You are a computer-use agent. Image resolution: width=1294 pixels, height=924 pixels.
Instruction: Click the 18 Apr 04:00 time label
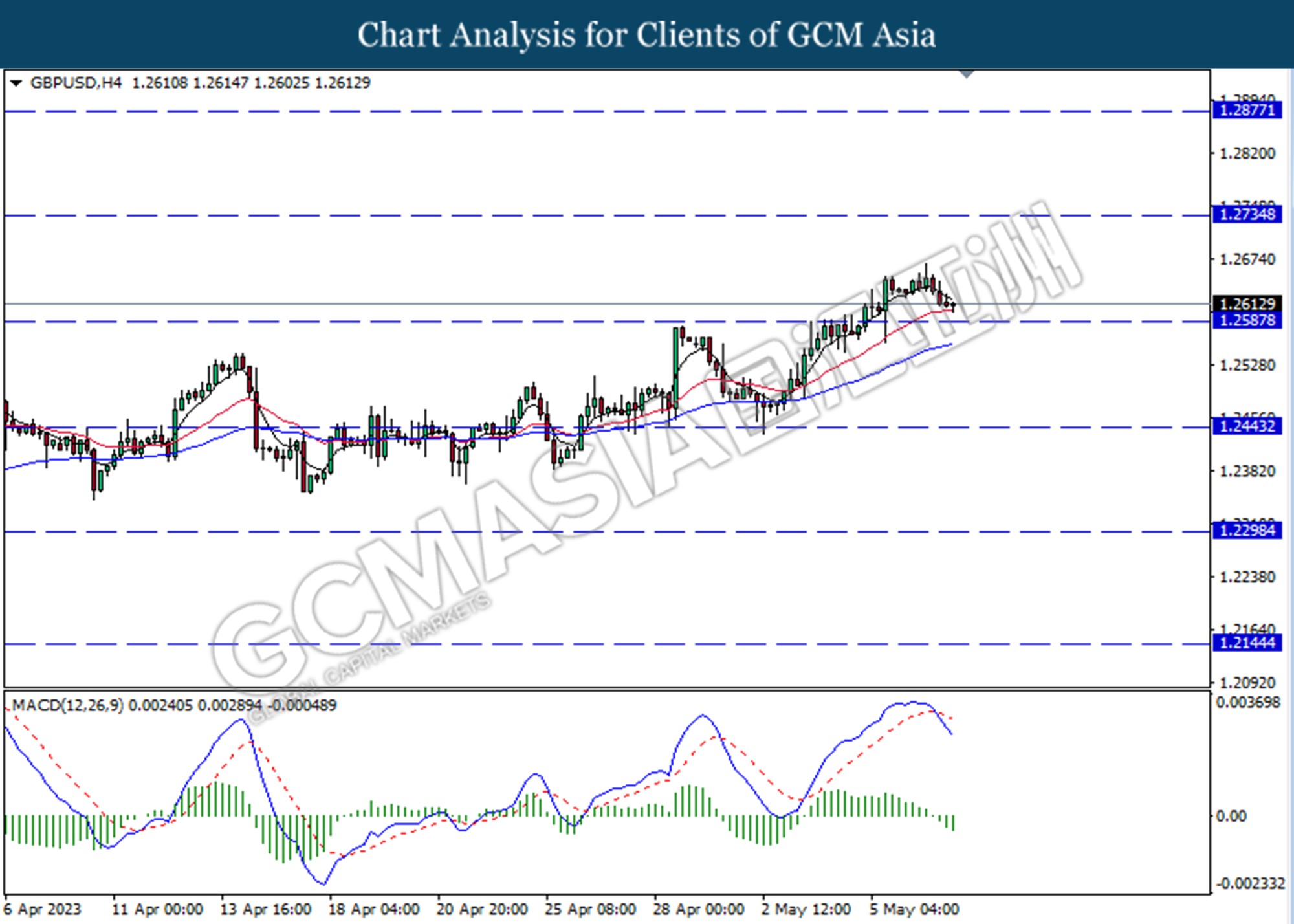coord(374,909)
